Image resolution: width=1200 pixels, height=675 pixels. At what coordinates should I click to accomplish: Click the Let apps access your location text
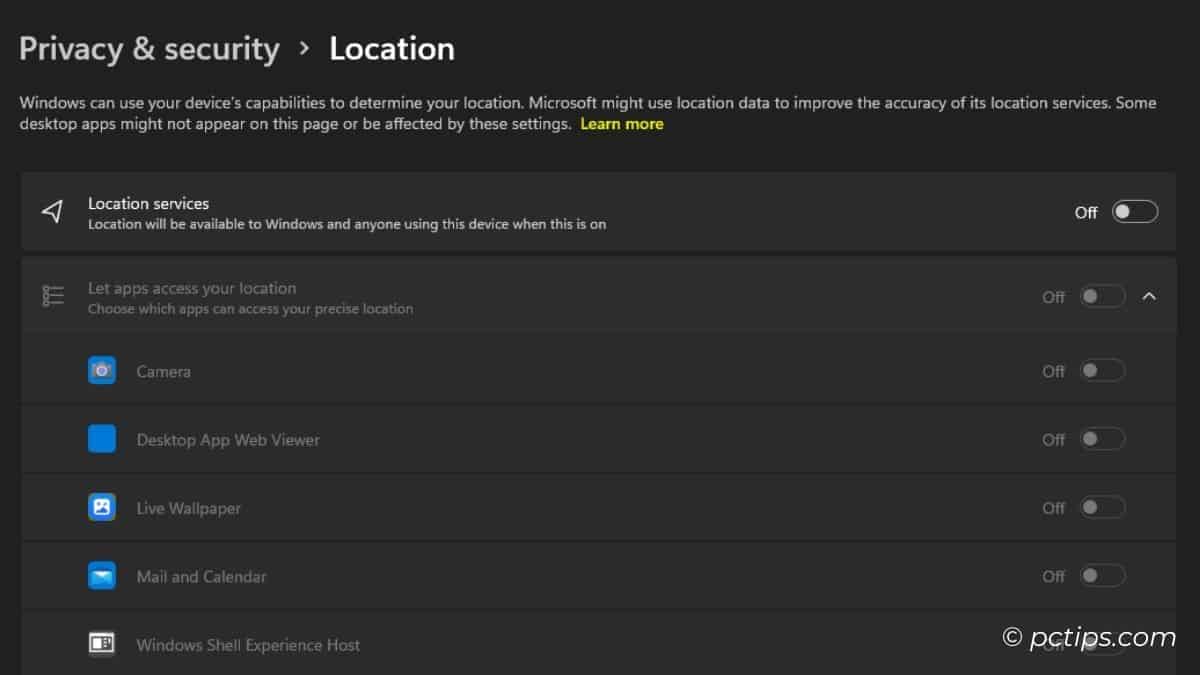(192, 288)
